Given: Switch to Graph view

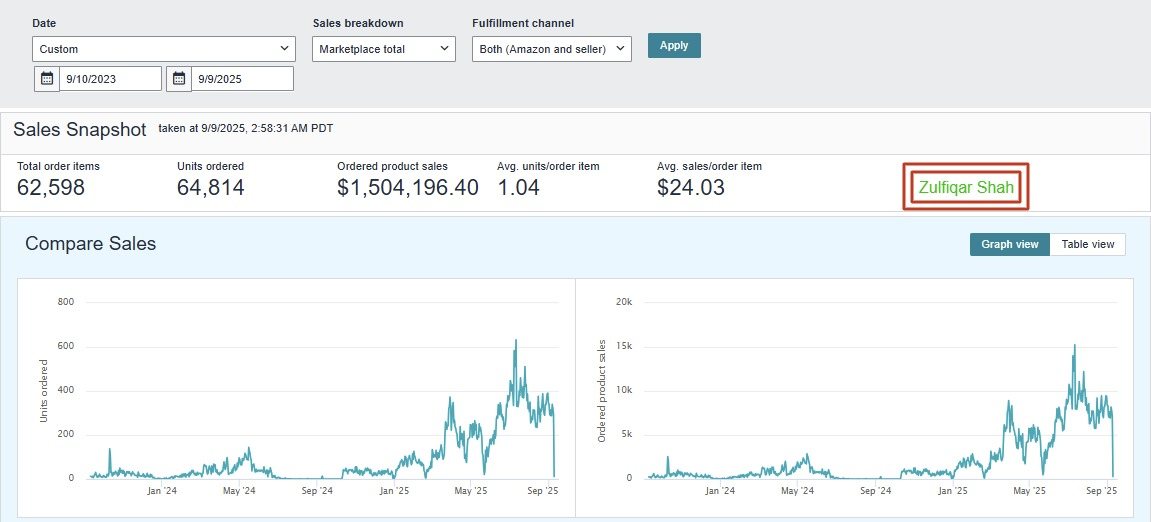Looking at the screenshot, I should click(1009, 244).
